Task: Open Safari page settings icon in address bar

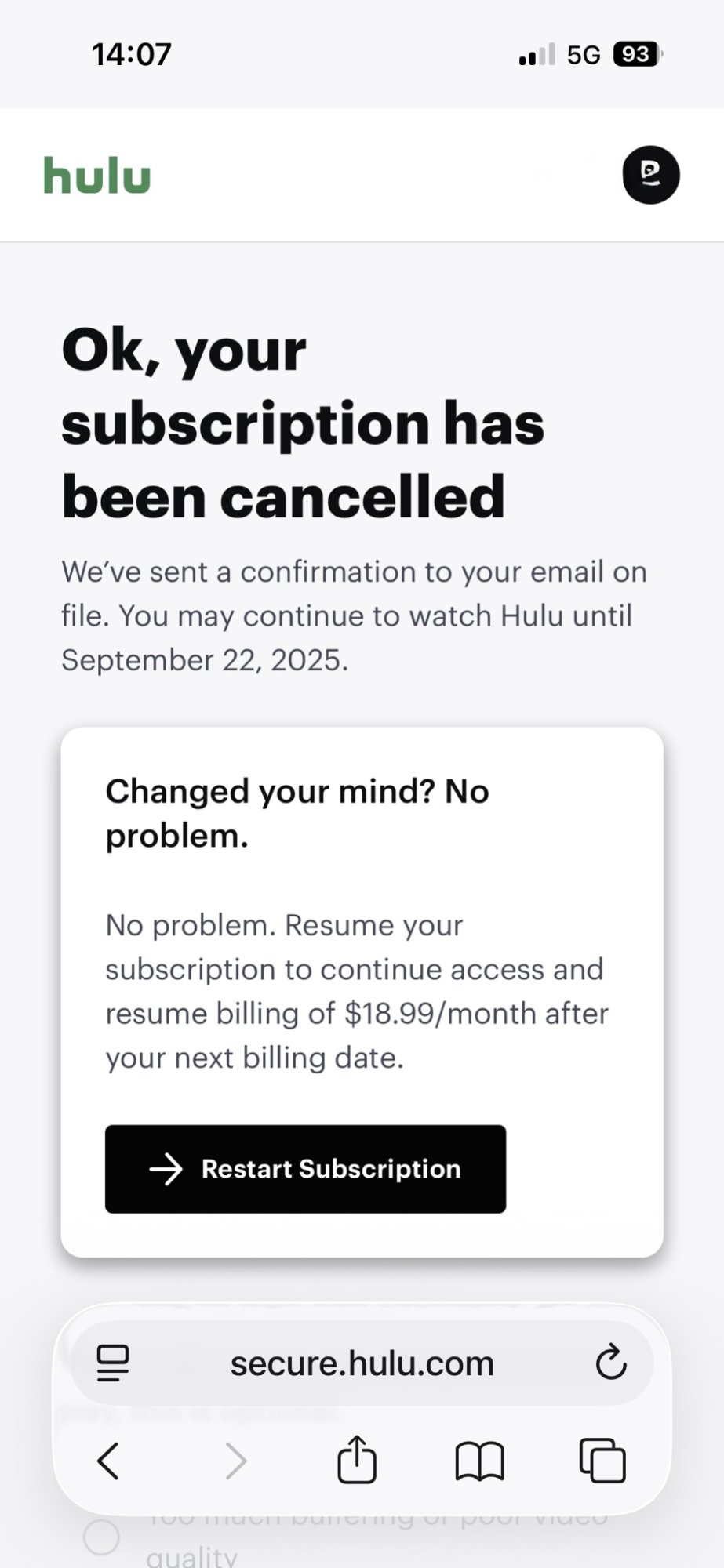Action: pyautogui.click(x=113, y=1363)
